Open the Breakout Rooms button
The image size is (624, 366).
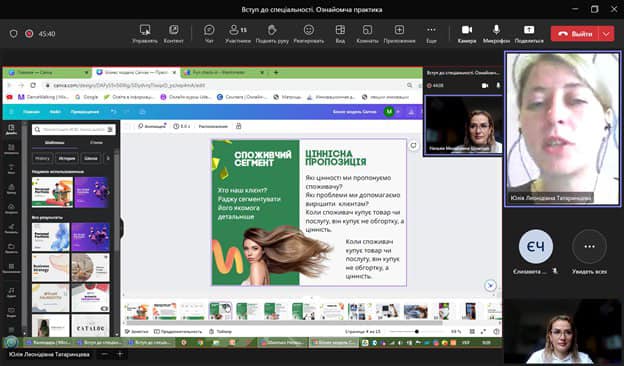367,34
